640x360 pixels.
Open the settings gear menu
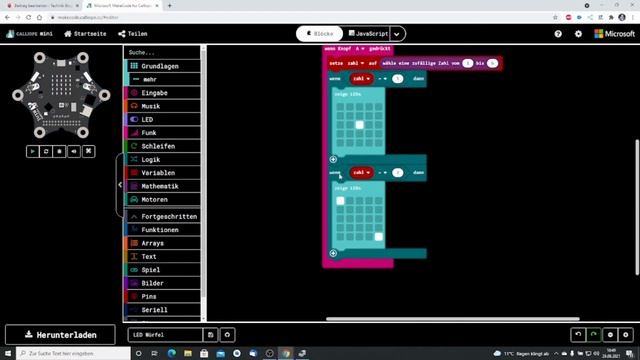pyautogui.click(x=578, y=34)
